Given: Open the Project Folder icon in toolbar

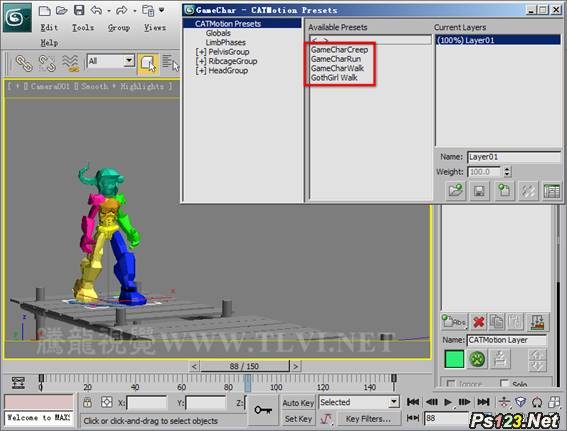Looking at the screenshot, I should tap(148, 11).
